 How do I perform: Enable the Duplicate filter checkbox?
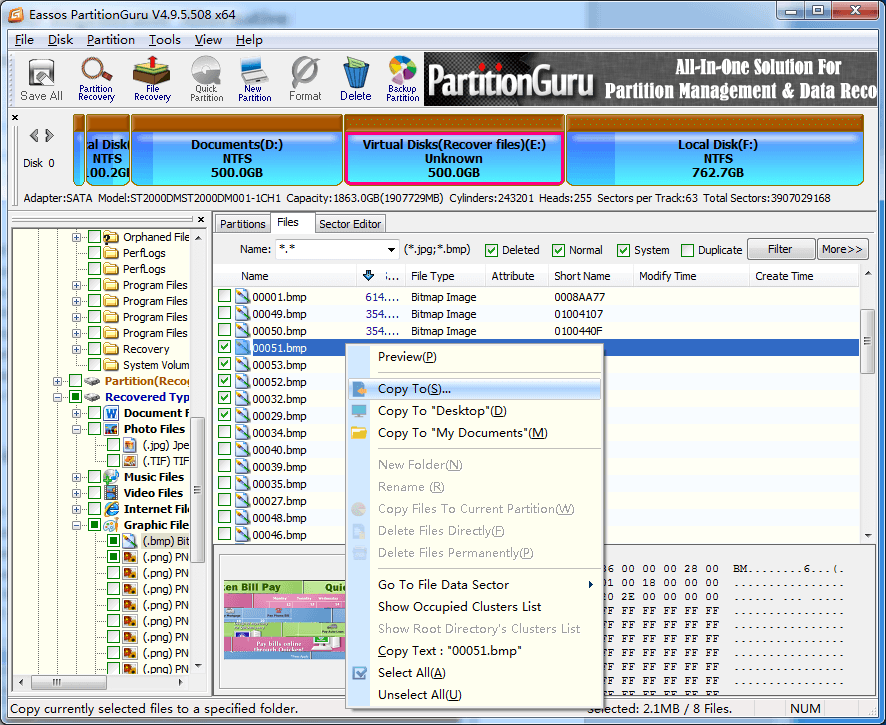click(687, 250)
